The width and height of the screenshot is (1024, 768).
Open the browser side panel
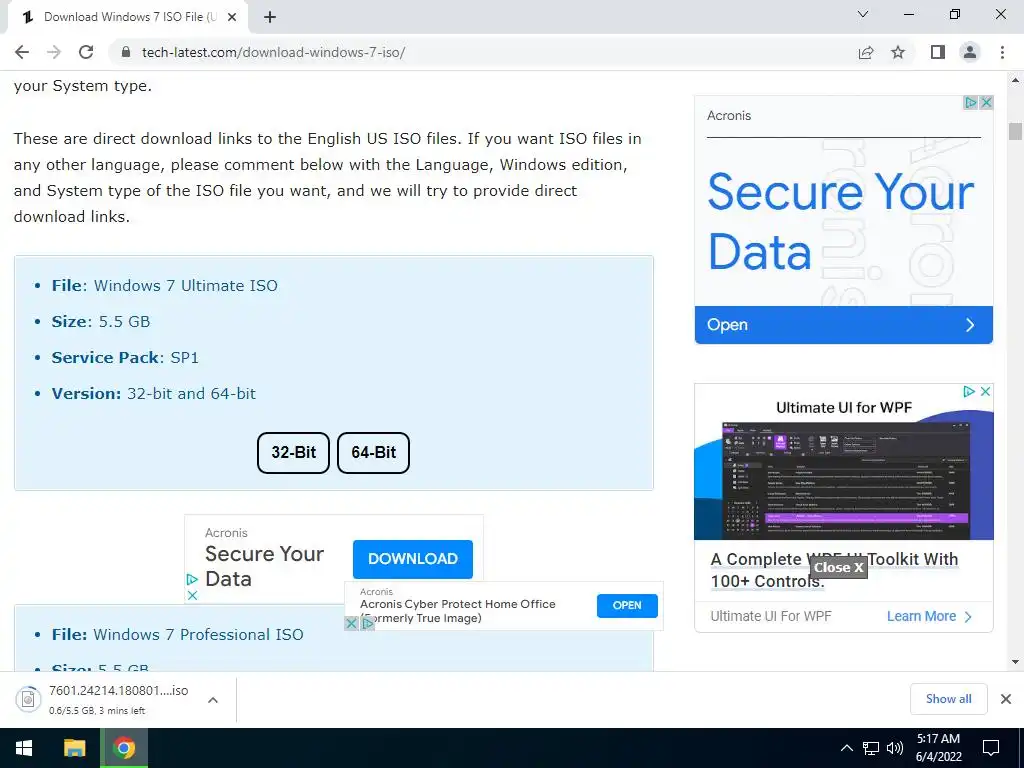click(938, 52)
